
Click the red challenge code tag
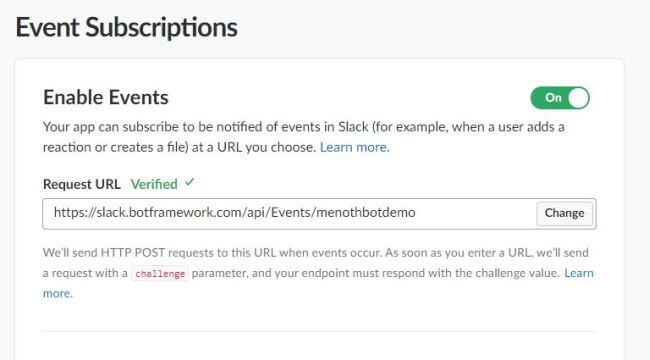click(x=160, y=274)
